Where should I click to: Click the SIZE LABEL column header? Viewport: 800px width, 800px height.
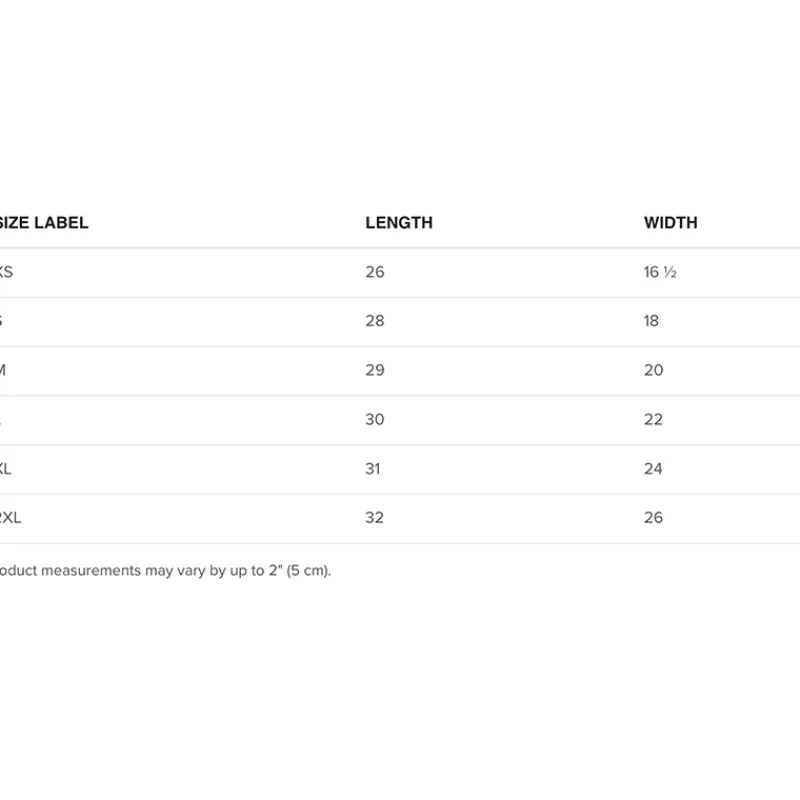(44, 223)
